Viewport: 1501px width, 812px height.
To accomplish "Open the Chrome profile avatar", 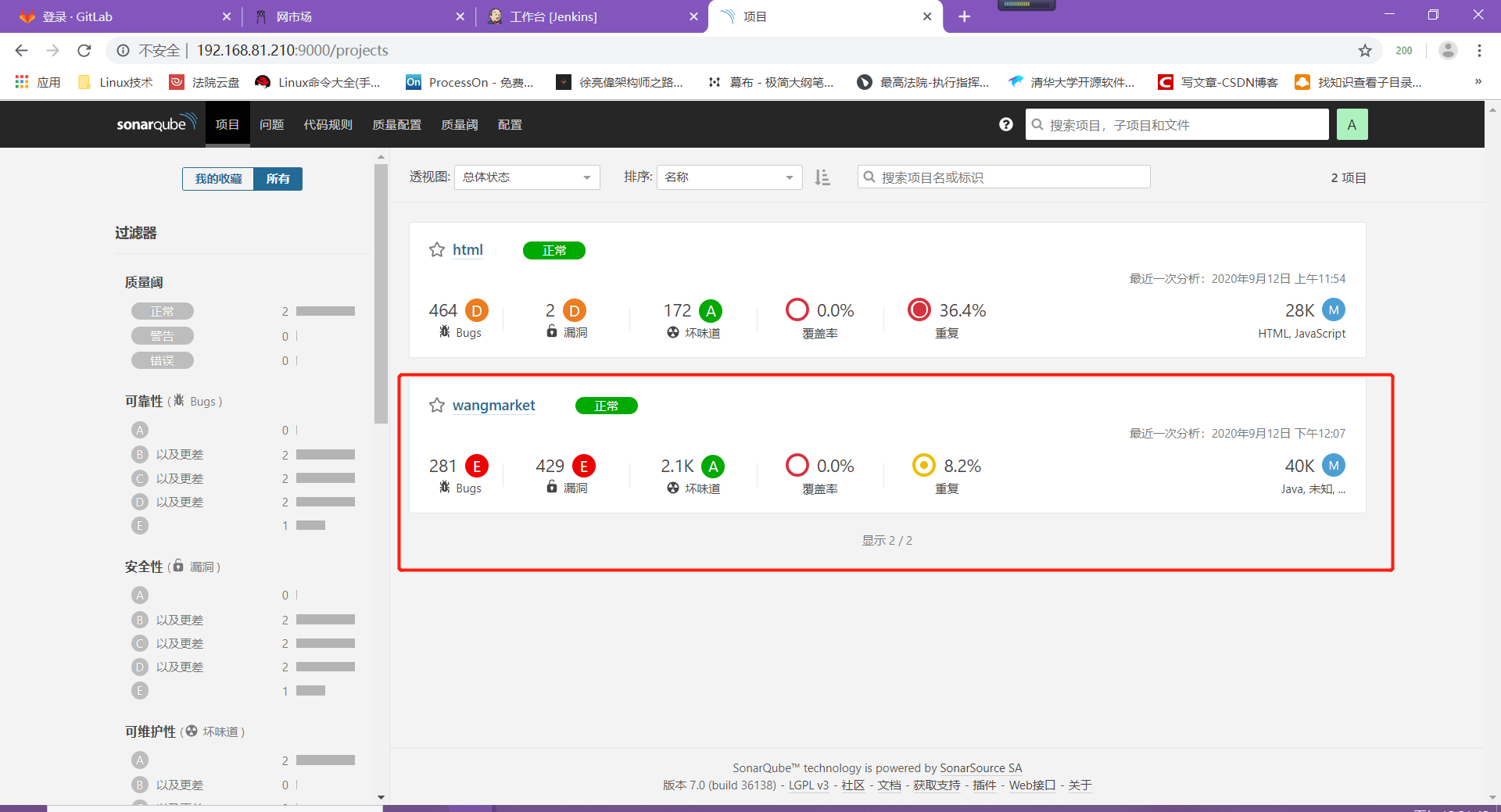I will point(1448,51).
